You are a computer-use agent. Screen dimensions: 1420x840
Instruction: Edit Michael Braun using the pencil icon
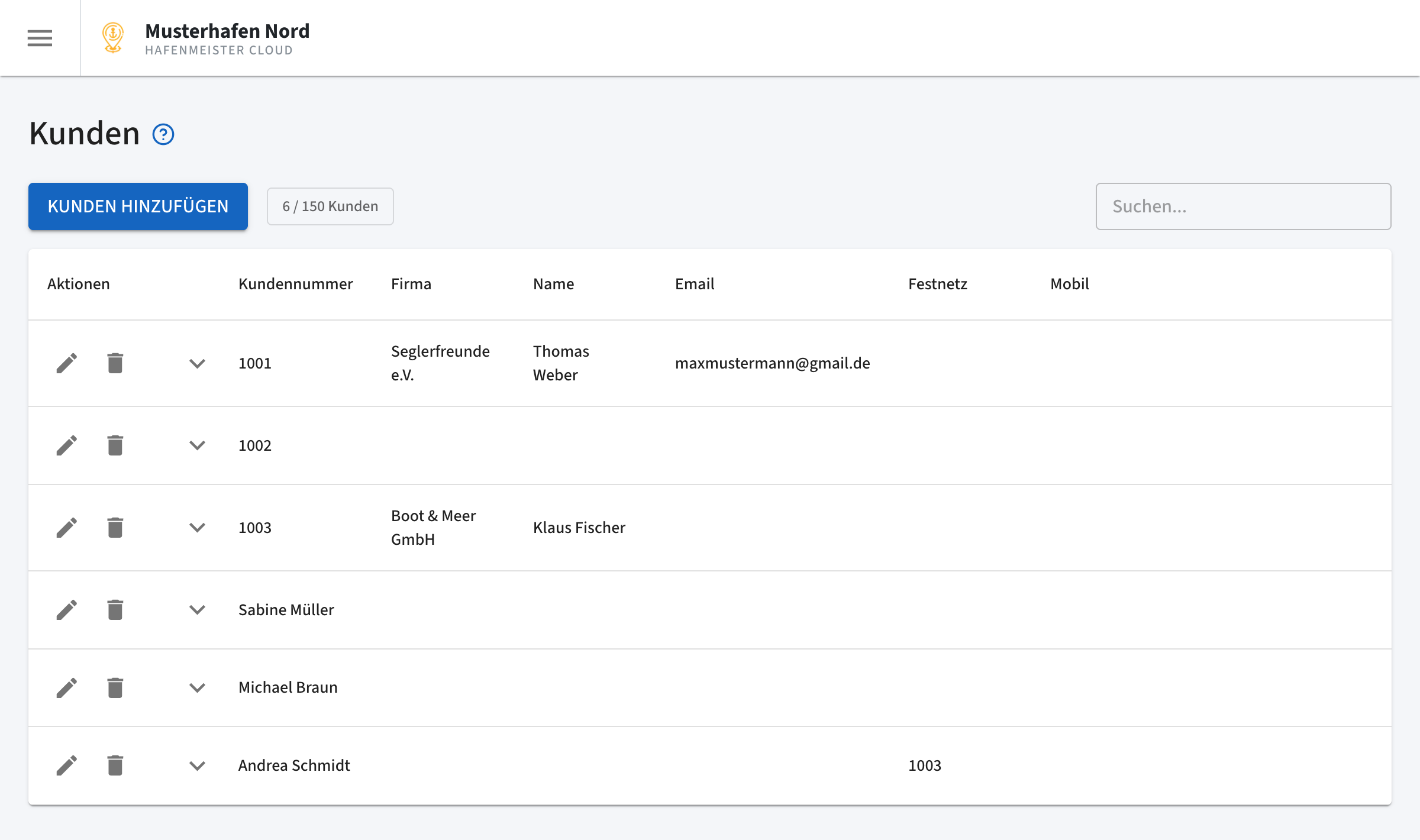(x=66, y=687)
